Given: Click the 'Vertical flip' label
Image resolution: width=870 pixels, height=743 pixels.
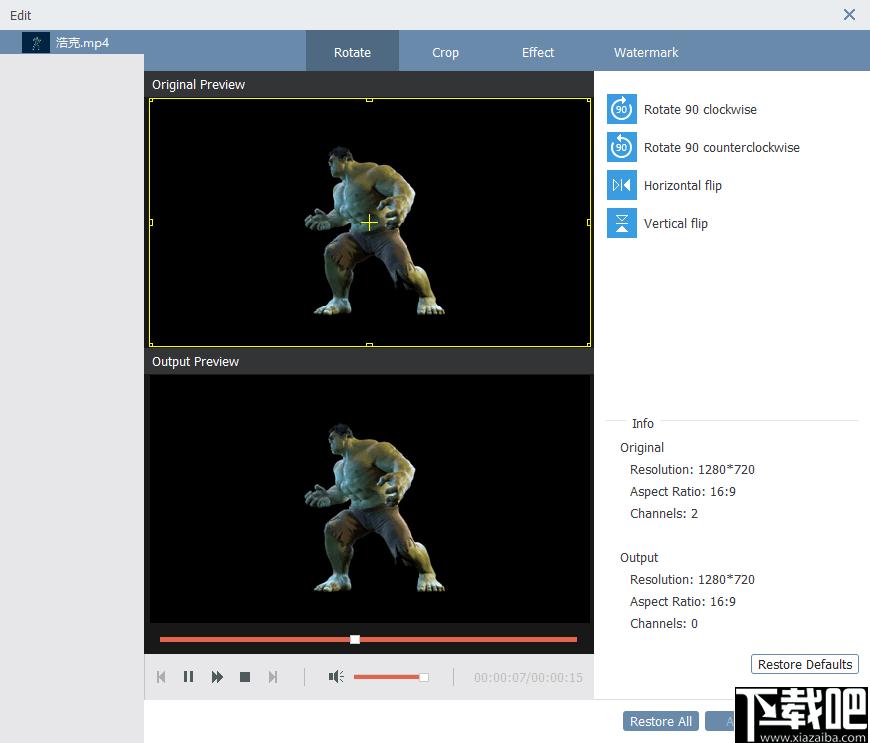Looking at the screenshot, I should point(675,223).
